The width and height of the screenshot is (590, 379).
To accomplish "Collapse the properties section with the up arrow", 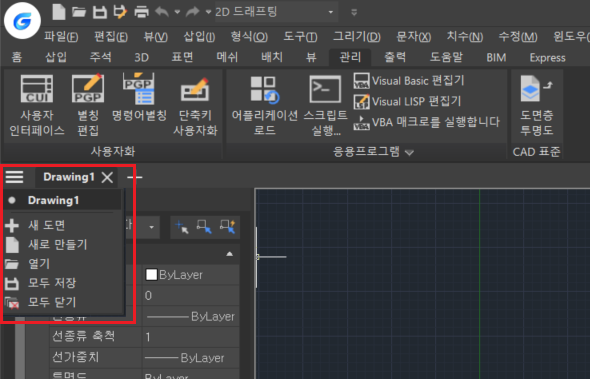I will (x=230, y=254).
